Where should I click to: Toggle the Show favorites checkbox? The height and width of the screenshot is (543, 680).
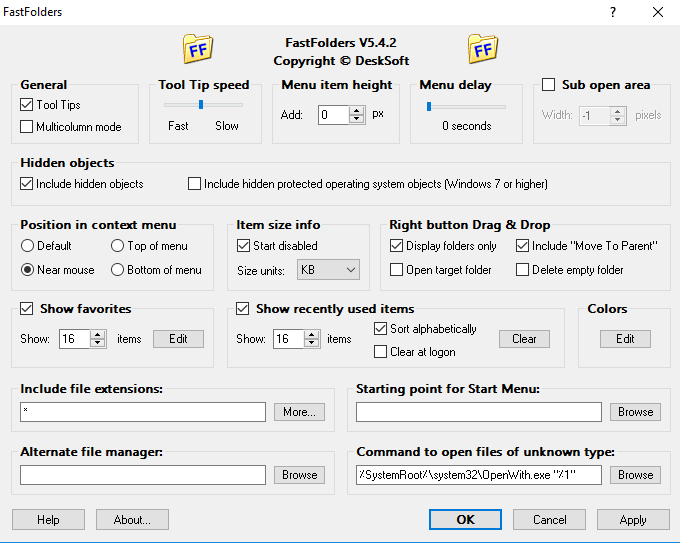pos(26,308)
